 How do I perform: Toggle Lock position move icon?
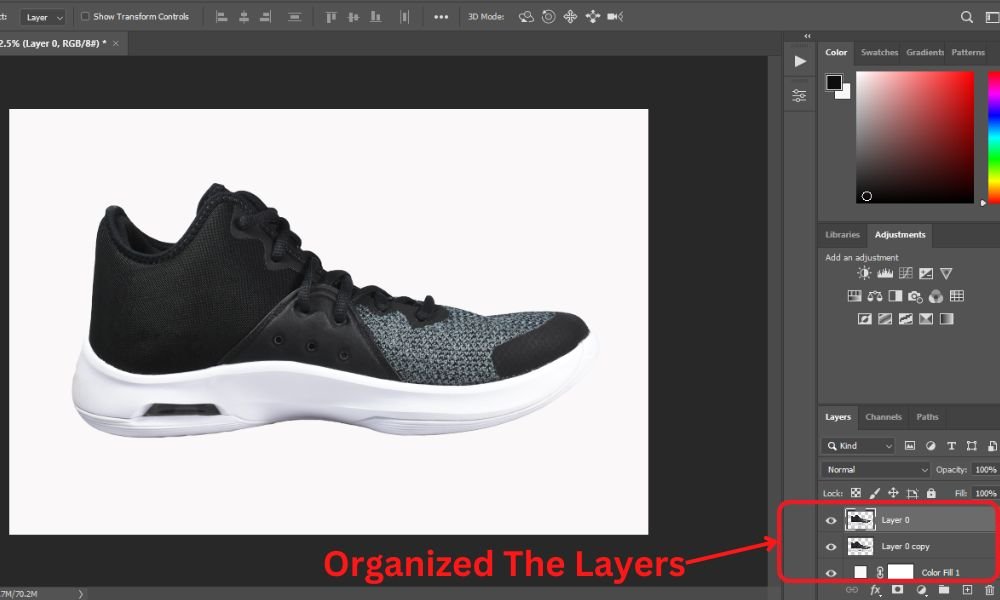[893, 493]
